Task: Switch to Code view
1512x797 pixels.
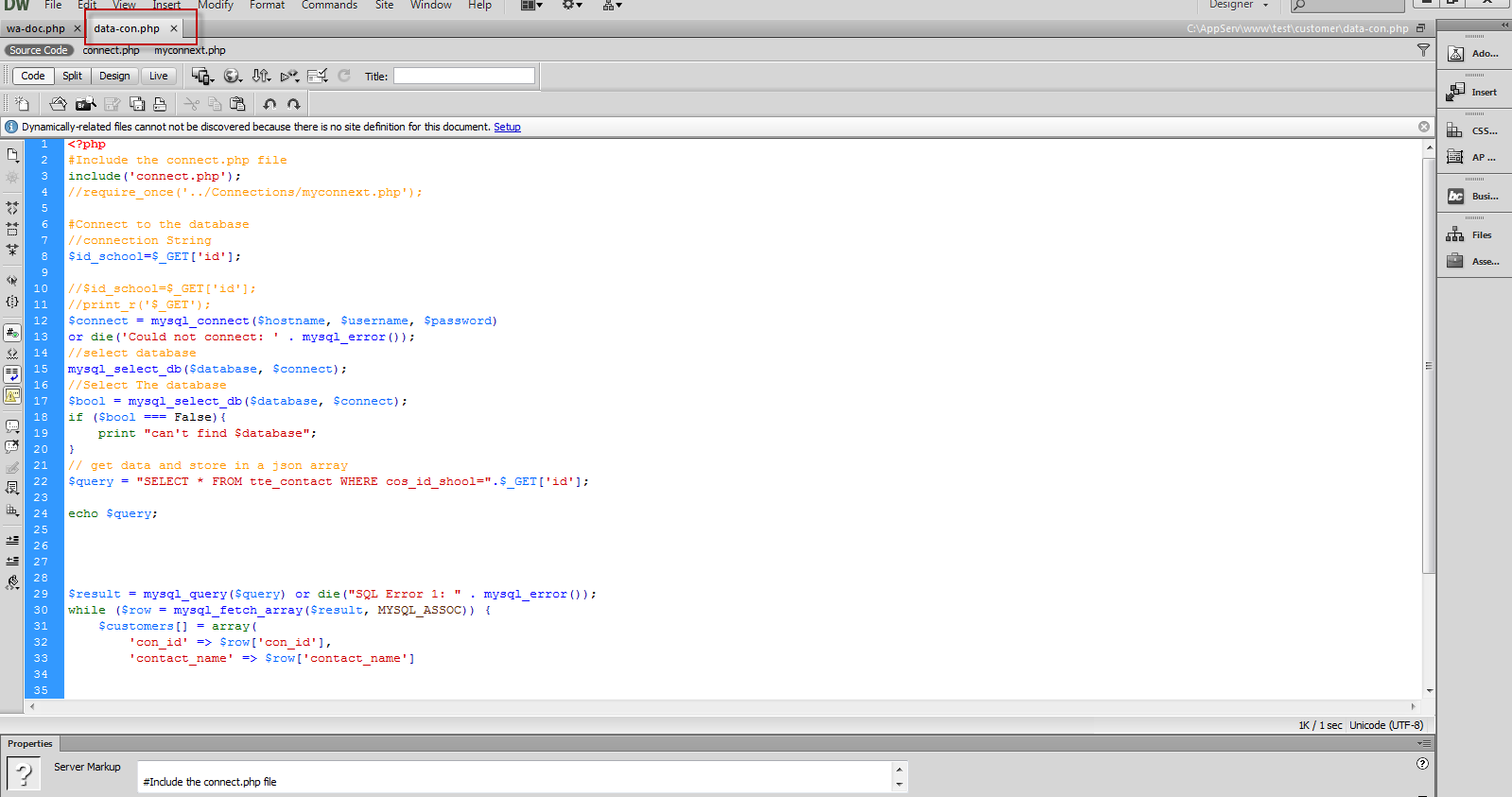Action: tap(33, 76)
